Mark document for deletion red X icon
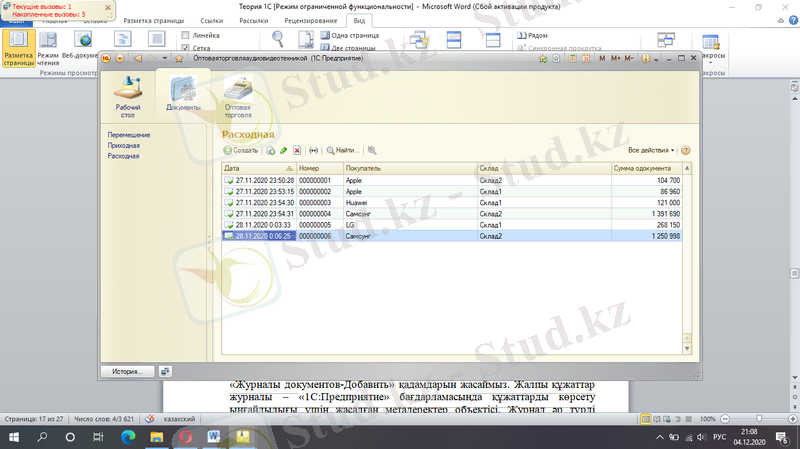The image size is (800, 449). pos(297,151)
